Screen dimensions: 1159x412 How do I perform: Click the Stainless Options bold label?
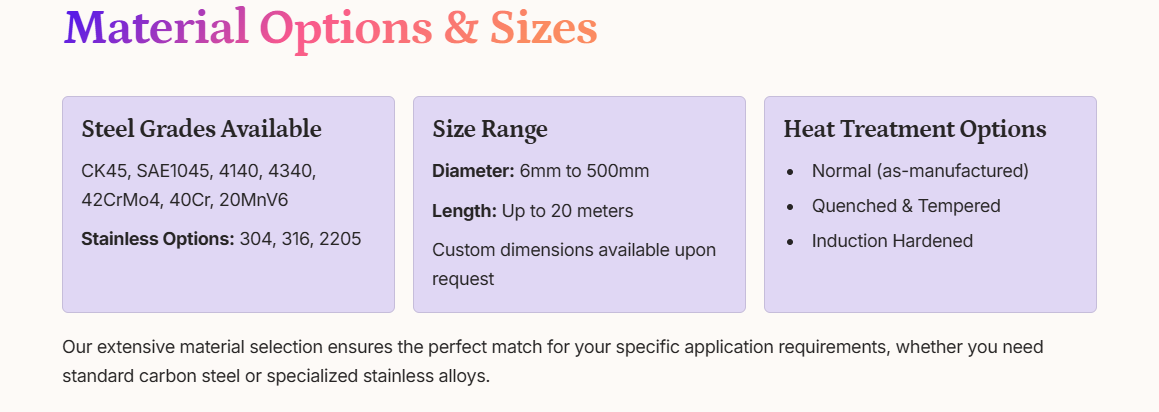tap(157, 239)
